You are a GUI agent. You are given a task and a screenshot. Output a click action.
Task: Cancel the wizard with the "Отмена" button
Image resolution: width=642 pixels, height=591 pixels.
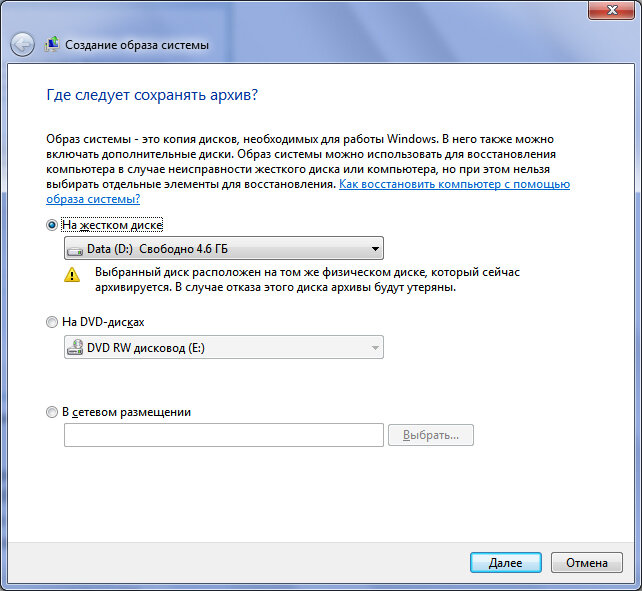[x=586, y=563]
